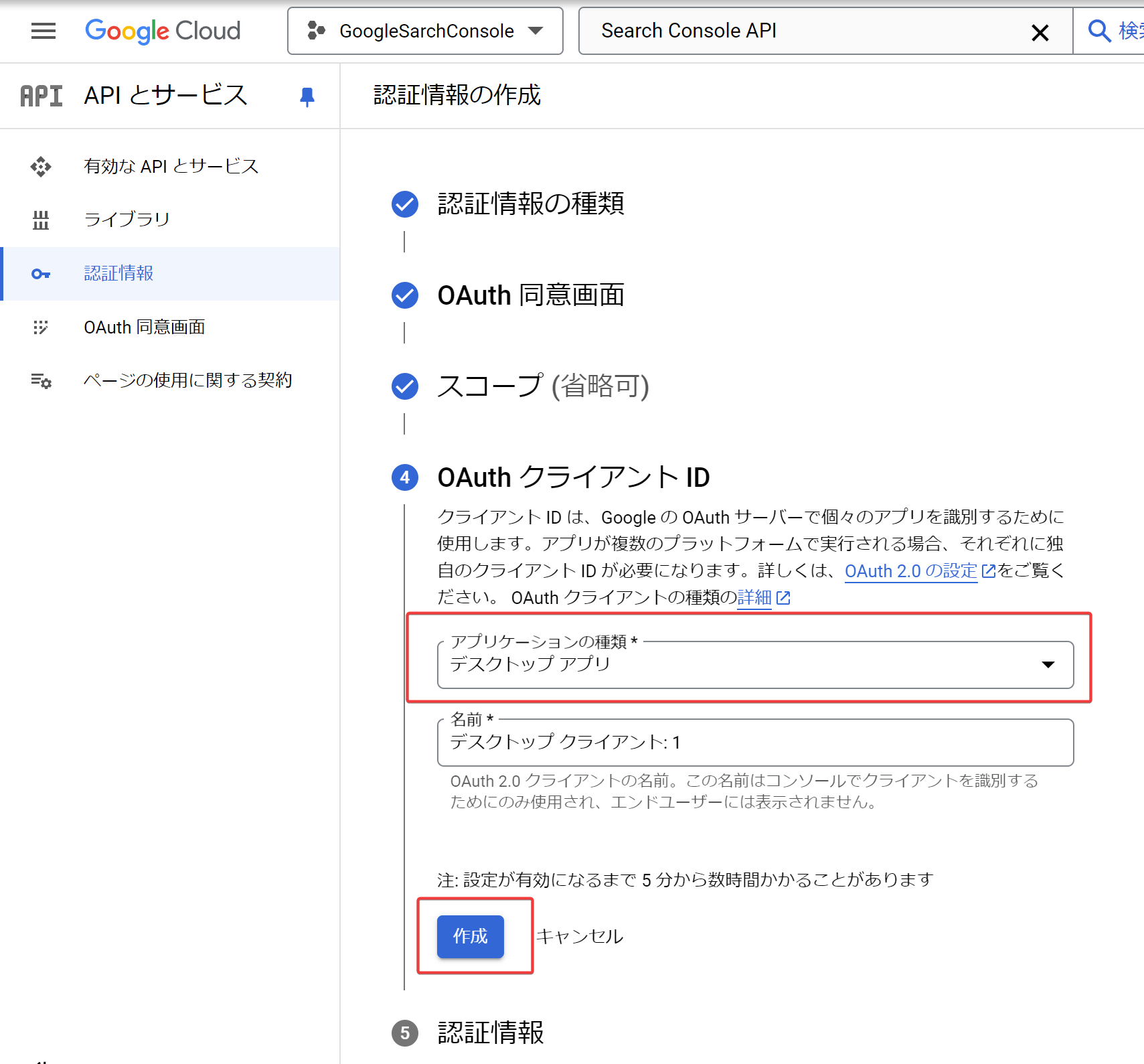The width and height of the screenshot is (1144, 1064).
Task: Open the OAuth 2.0 の設定 link
Action: [x=911, y=571]
